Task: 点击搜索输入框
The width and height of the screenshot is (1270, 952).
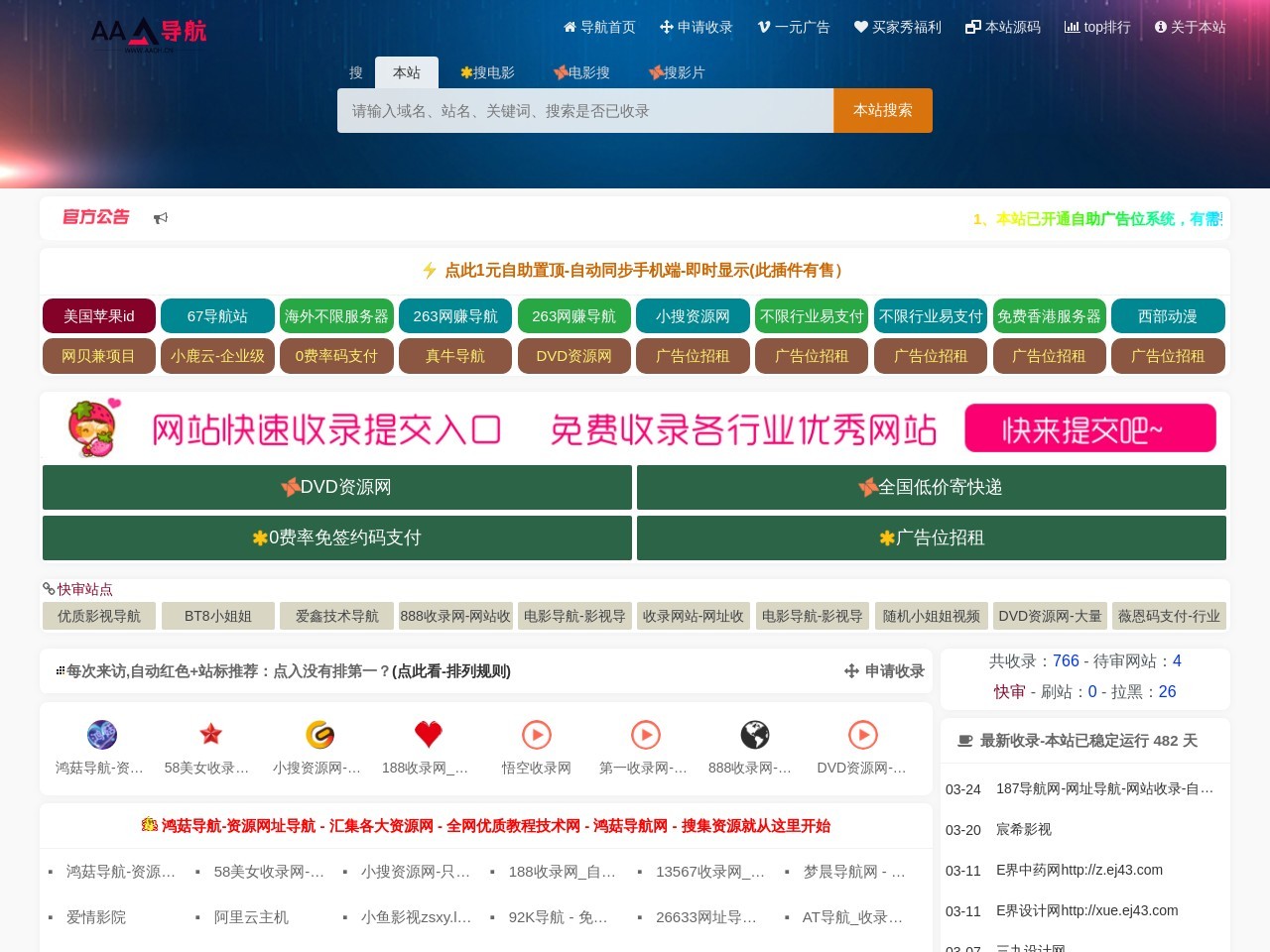Action: 583,110
